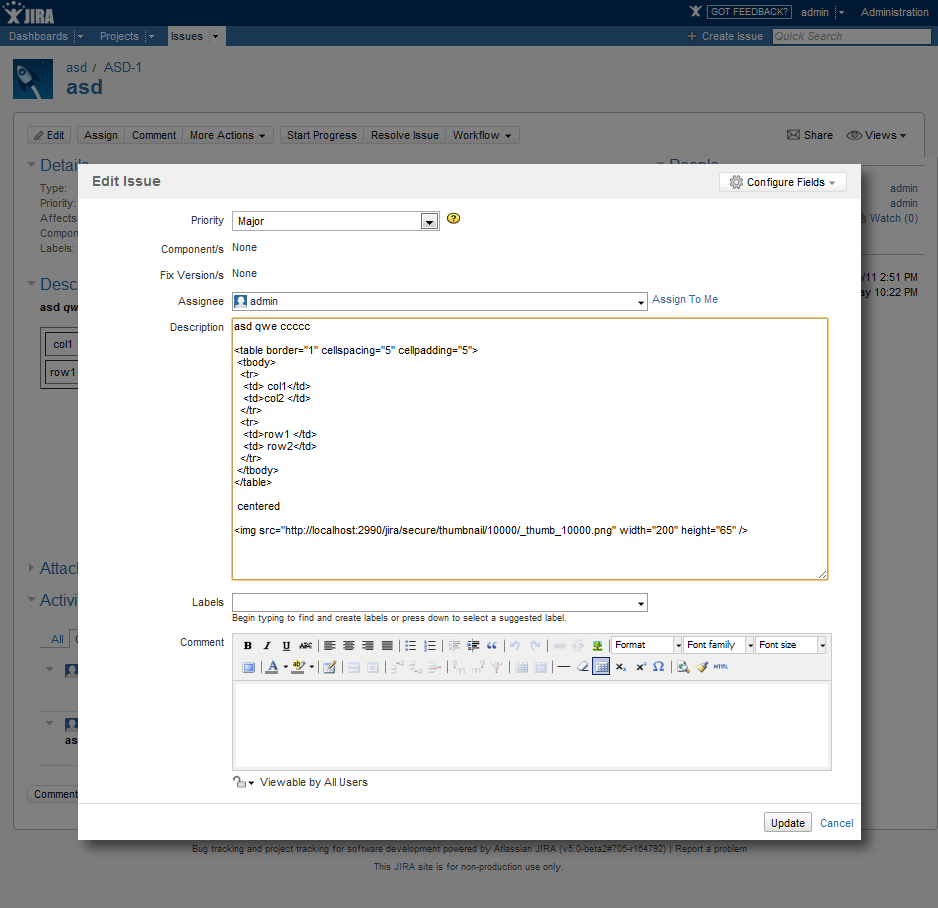
Task: Toggle italic formatting in comment editor
Action: coord(267,646)
